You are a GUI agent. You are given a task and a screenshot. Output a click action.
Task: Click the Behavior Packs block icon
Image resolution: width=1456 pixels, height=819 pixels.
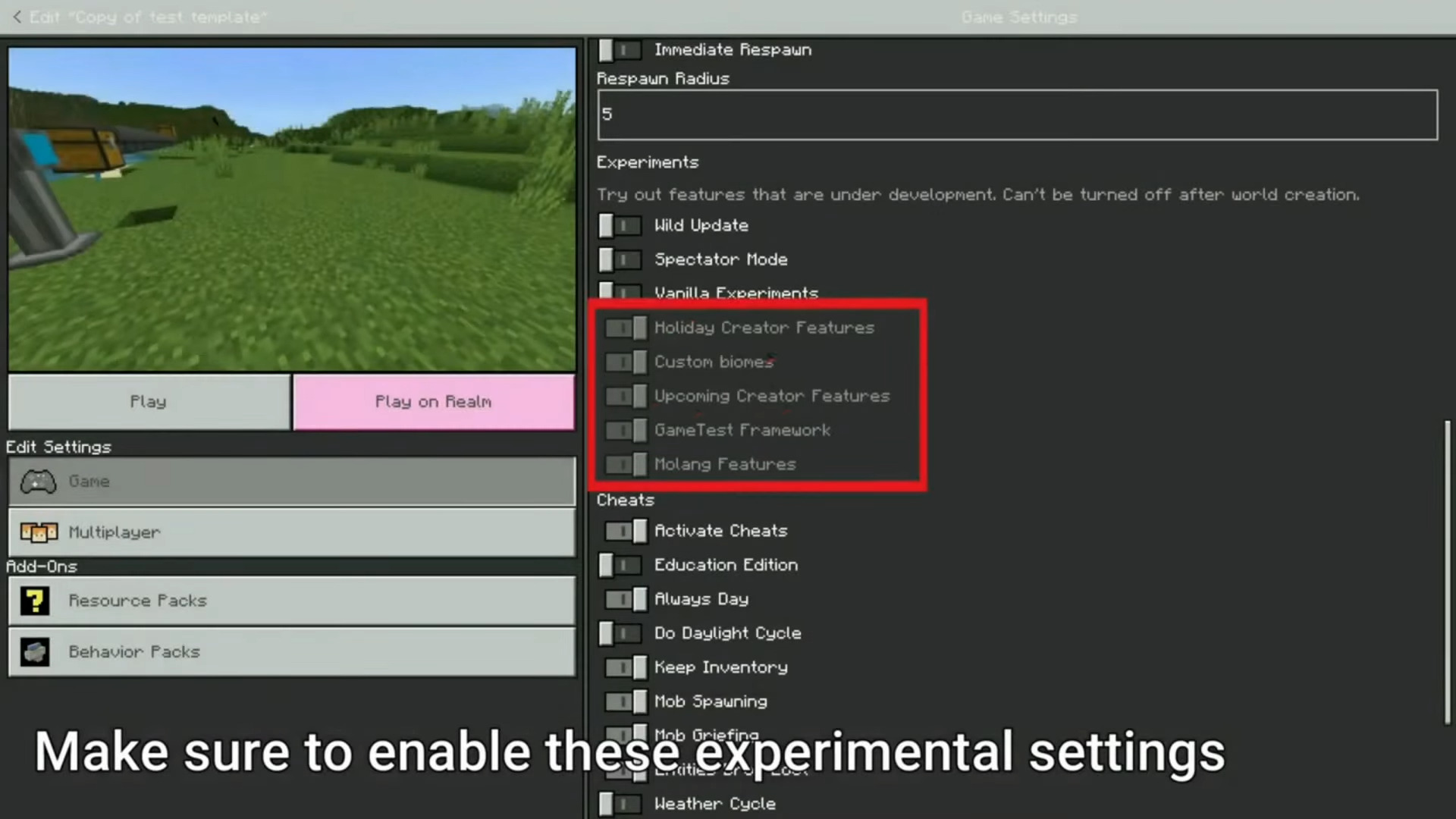click(35, 651)
